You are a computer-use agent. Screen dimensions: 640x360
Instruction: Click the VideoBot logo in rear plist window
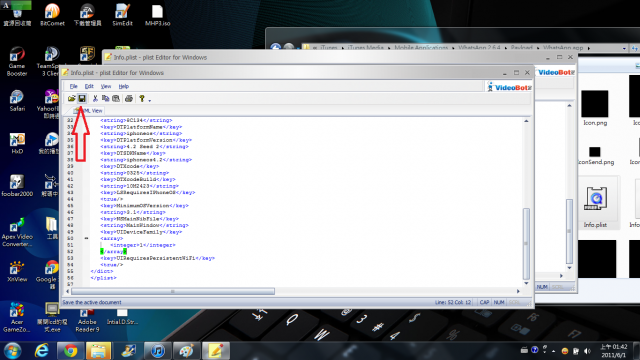(x=556, y=72)
